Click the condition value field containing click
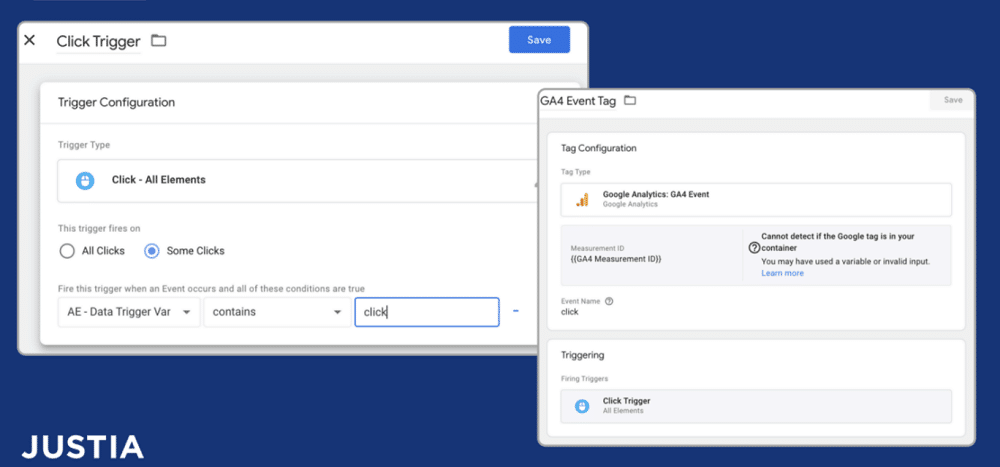Viewport: 1000px width, 467px height. pyautogui.click(x=426, y=312)
